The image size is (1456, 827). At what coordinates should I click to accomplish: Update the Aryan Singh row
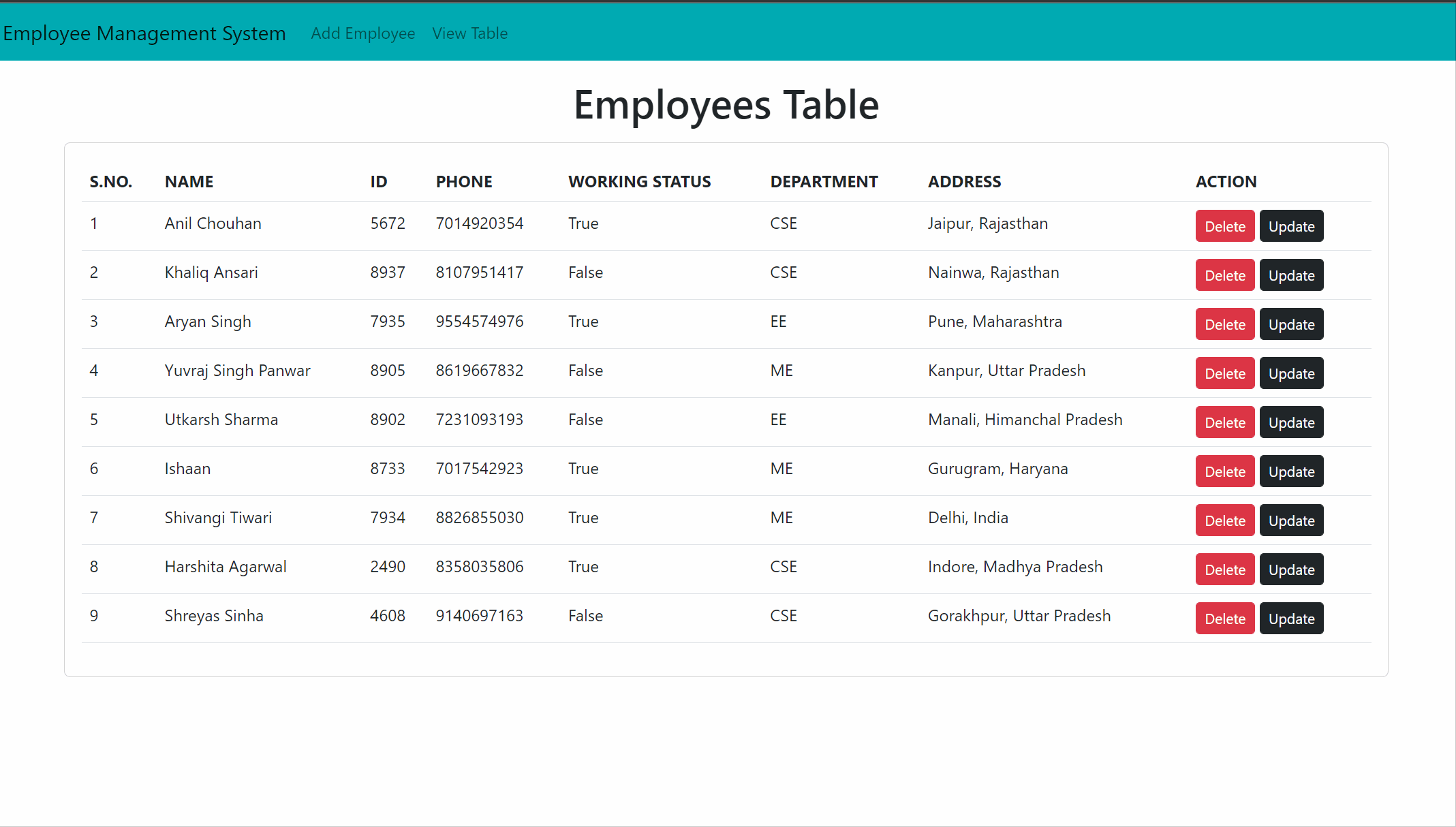pyautogui.click(x=1290, y=324)
